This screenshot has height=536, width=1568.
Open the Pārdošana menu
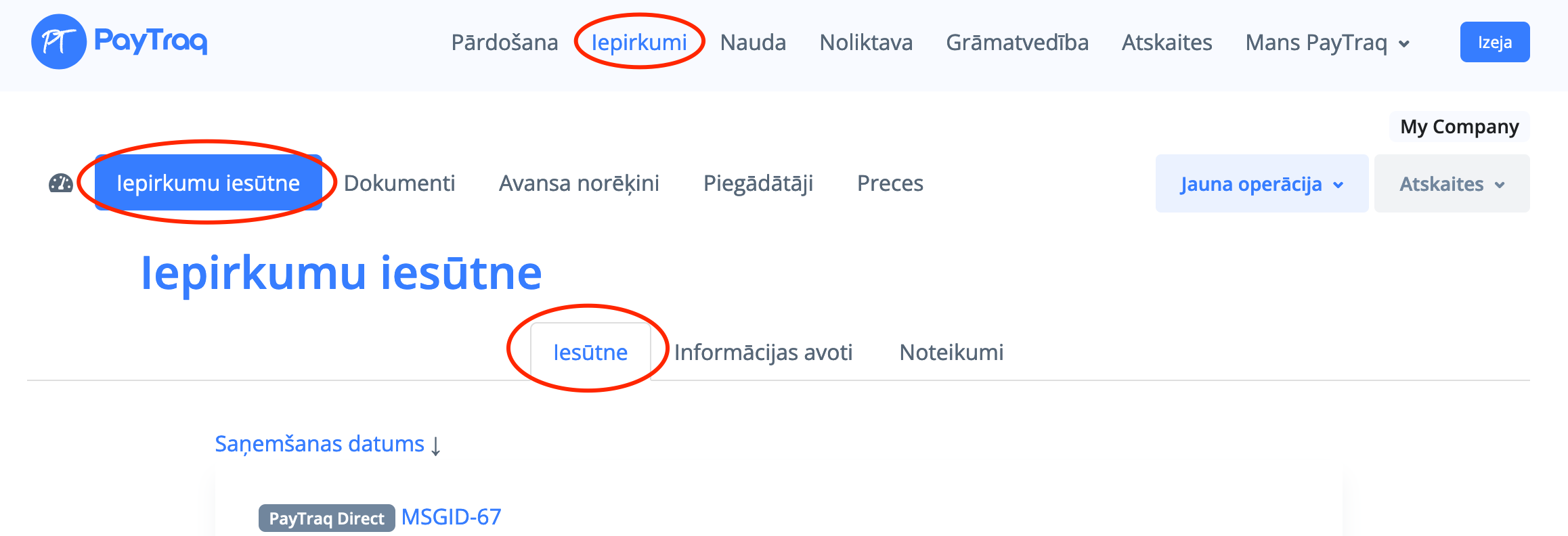pyautogui.click(x=504, y=43)
